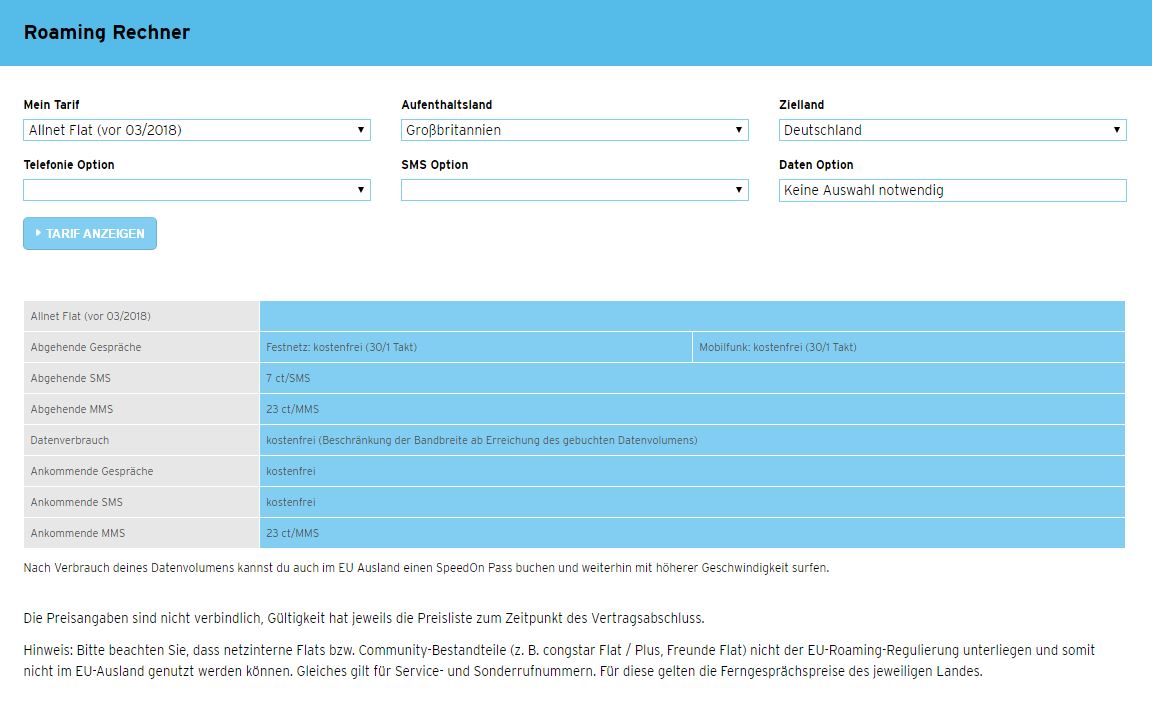Click the Ankommende SMS row label
This screenshot has width=1152, height=710.
pos(140,502)
